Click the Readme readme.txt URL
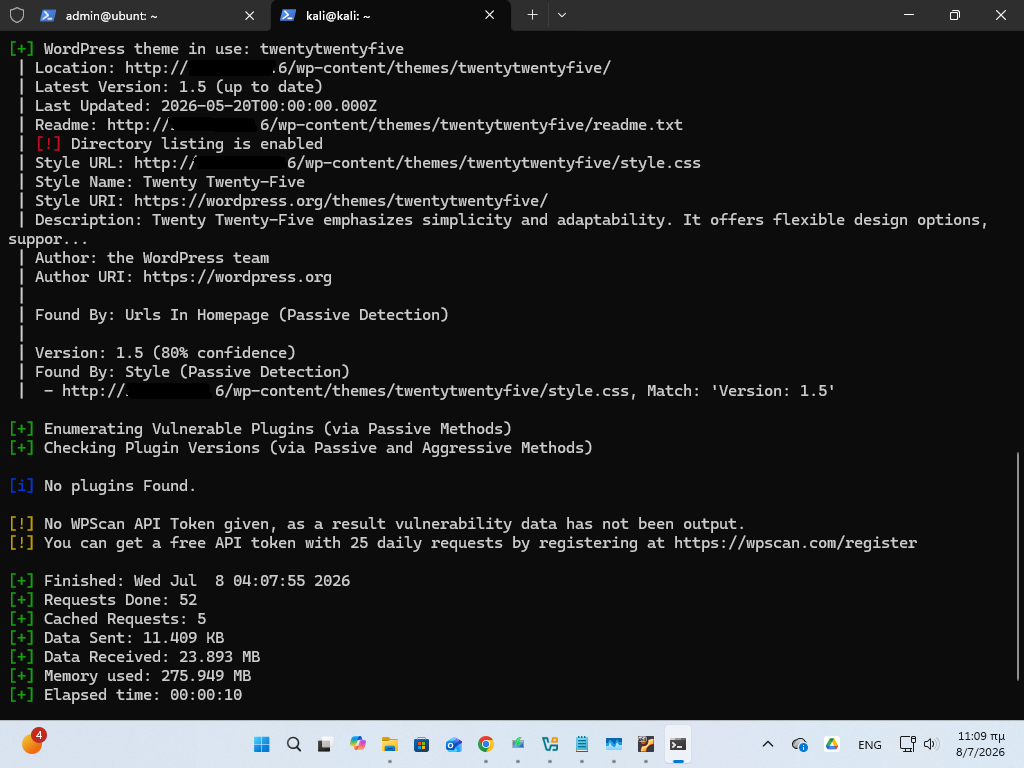Viewport: 1024px width, 768px height. click(395, 125)
